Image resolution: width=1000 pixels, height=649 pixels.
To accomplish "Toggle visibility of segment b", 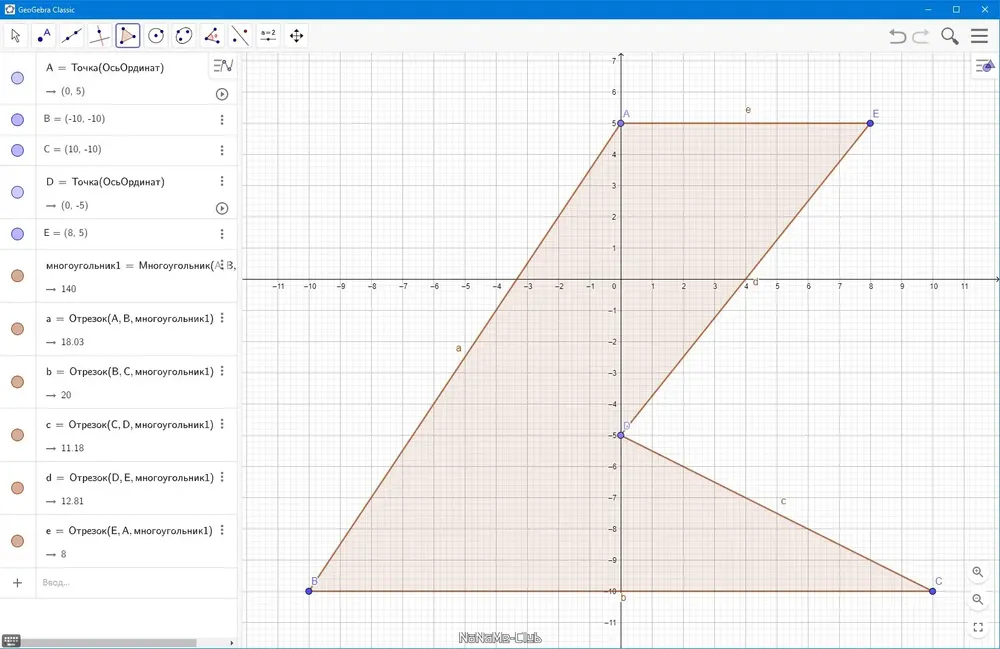I will [18, 382].
